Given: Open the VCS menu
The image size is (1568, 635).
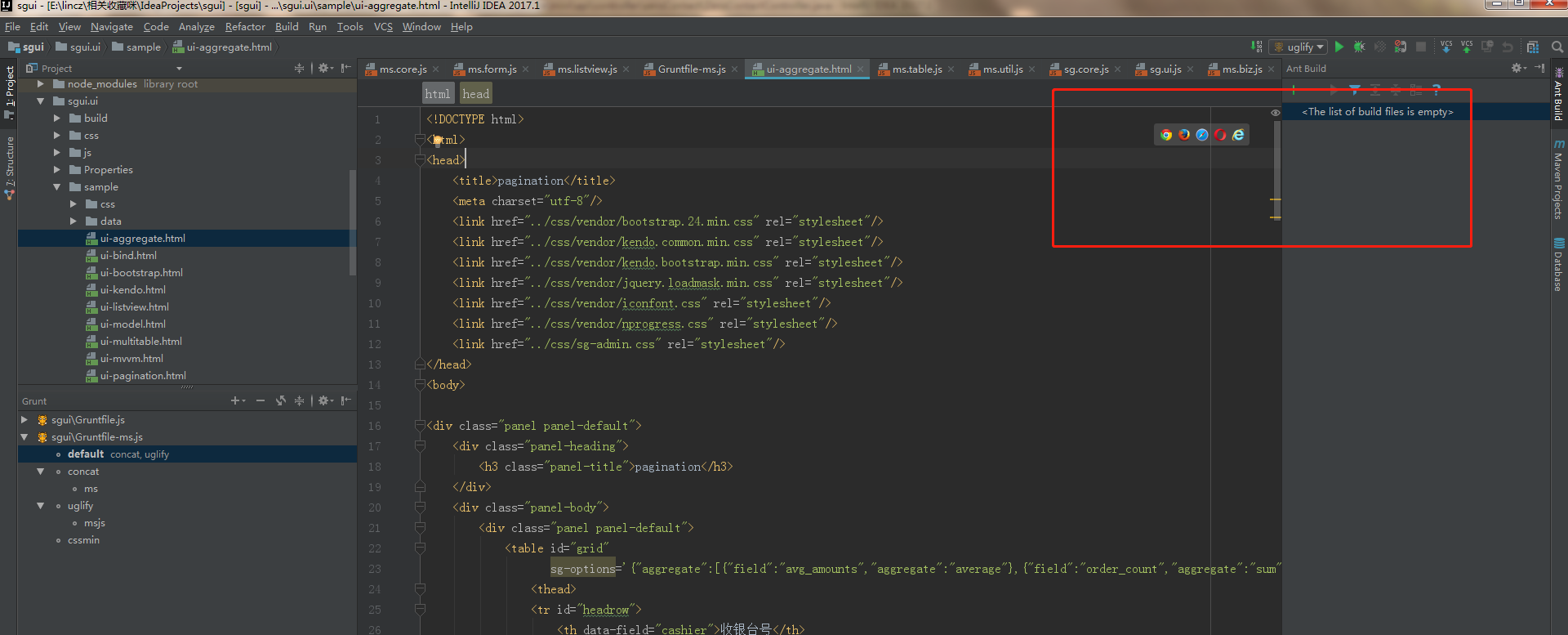Looking at the screenshot, I should (383, 26).
